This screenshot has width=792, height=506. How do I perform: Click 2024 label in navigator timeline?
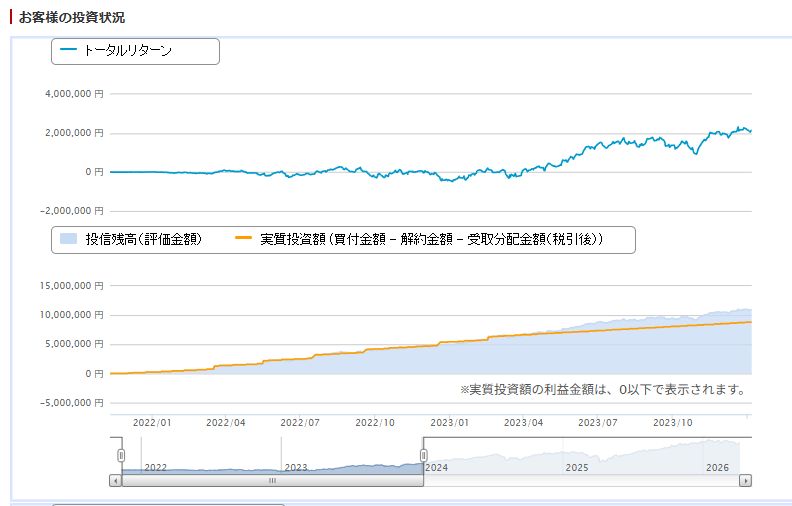click(x=437, y=467)
